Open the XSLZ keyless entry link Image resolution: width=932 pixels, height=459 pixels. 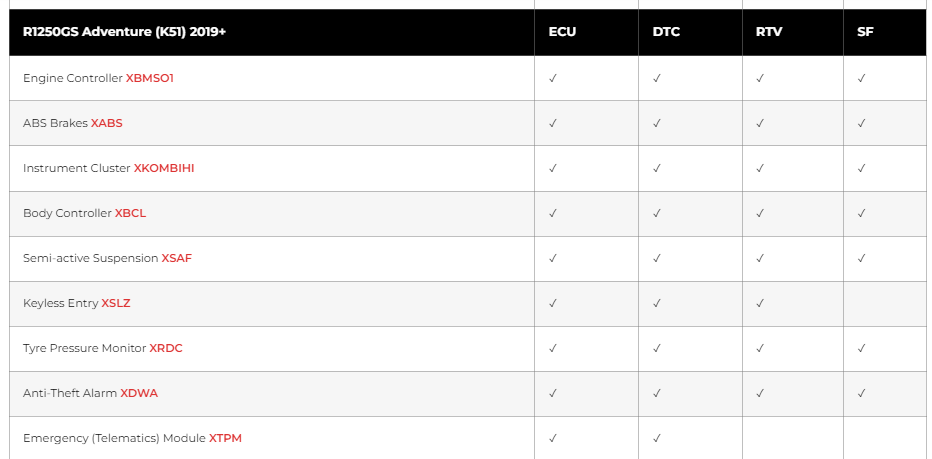click(116, 303)
